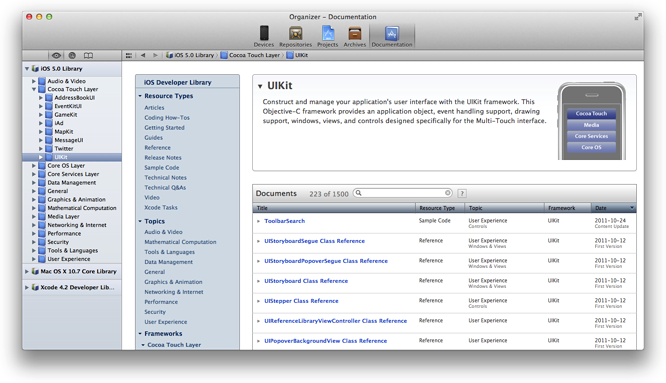Filter by Release Notes resource type
666x383 pixels.
click(163, 158)
